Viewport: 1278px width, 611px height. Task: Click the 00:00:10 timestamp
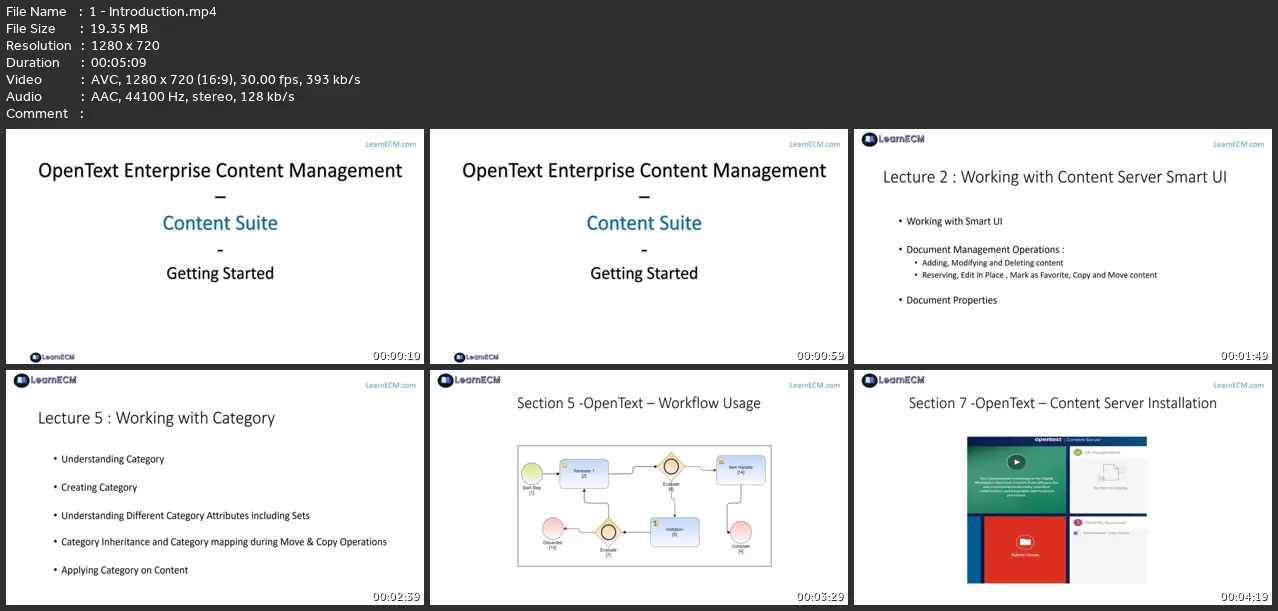tap(397, 356)
